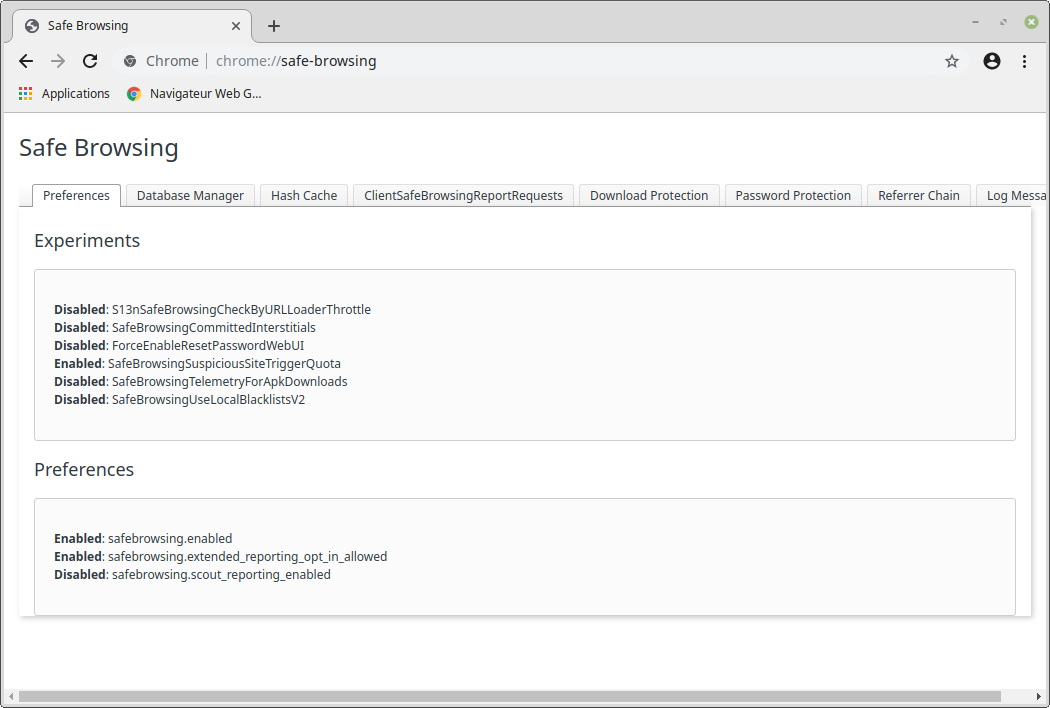The width and height of the screenshot is (1050, 708).
Task: Open the Navigateur Web G... bookmark
Action: point(194,94)
